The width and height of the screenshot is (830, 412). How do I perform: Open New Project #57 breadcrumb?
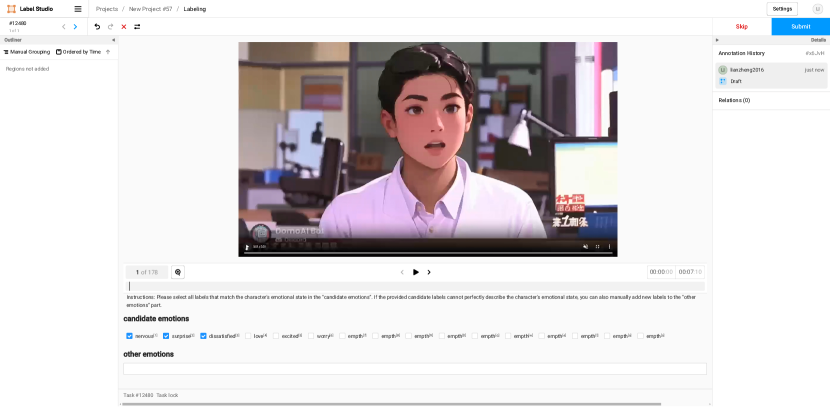coord(150,9)
